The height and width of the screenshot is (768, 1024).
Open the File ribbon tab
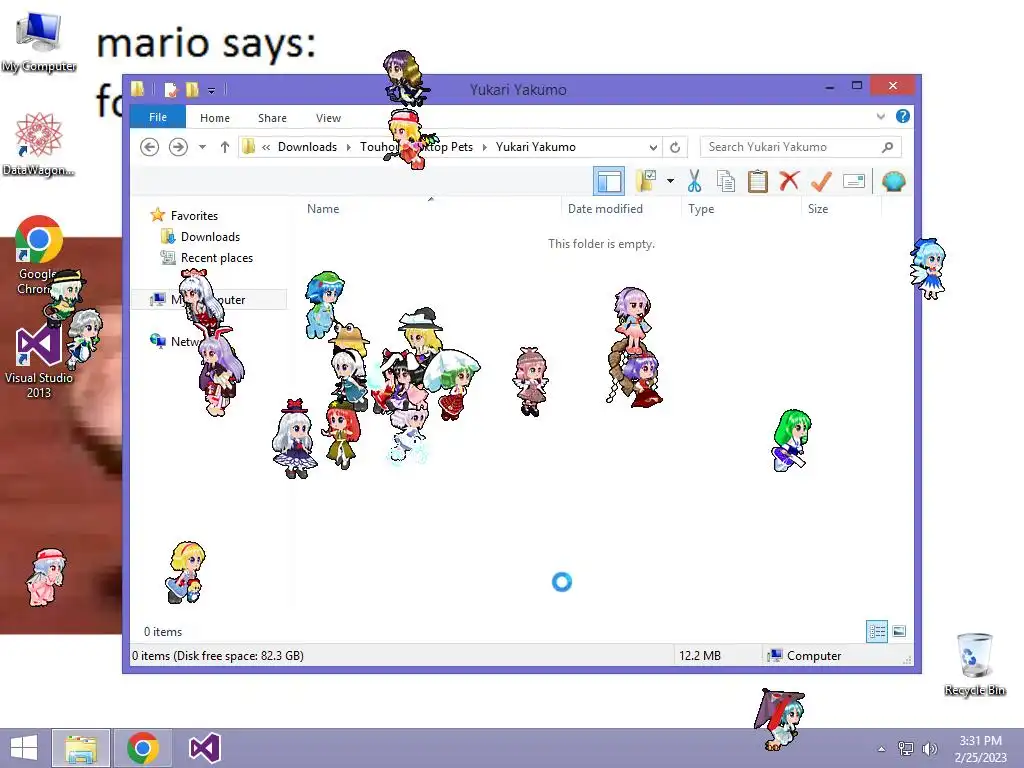pos(158,118)
